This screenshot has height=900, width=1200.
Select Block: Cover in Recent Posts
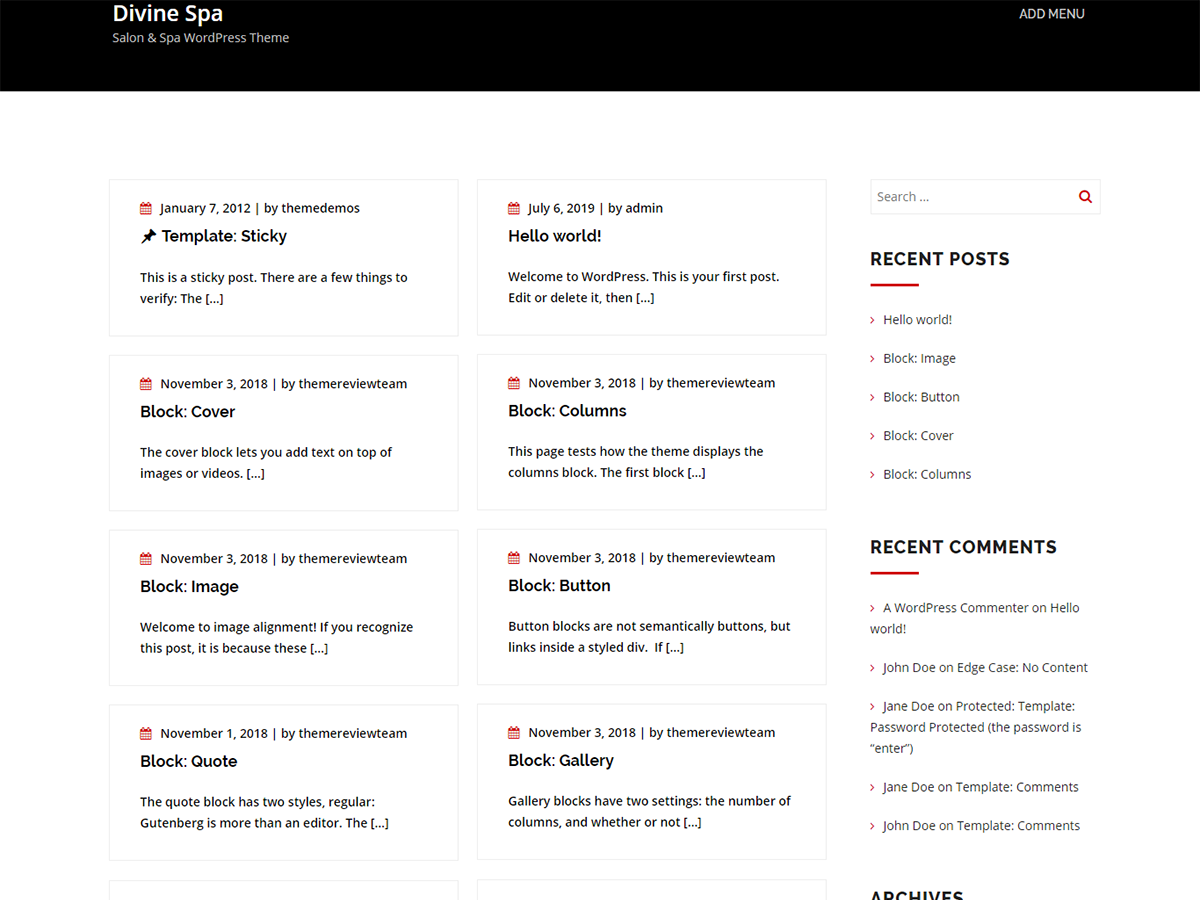[x=918, y=436]
